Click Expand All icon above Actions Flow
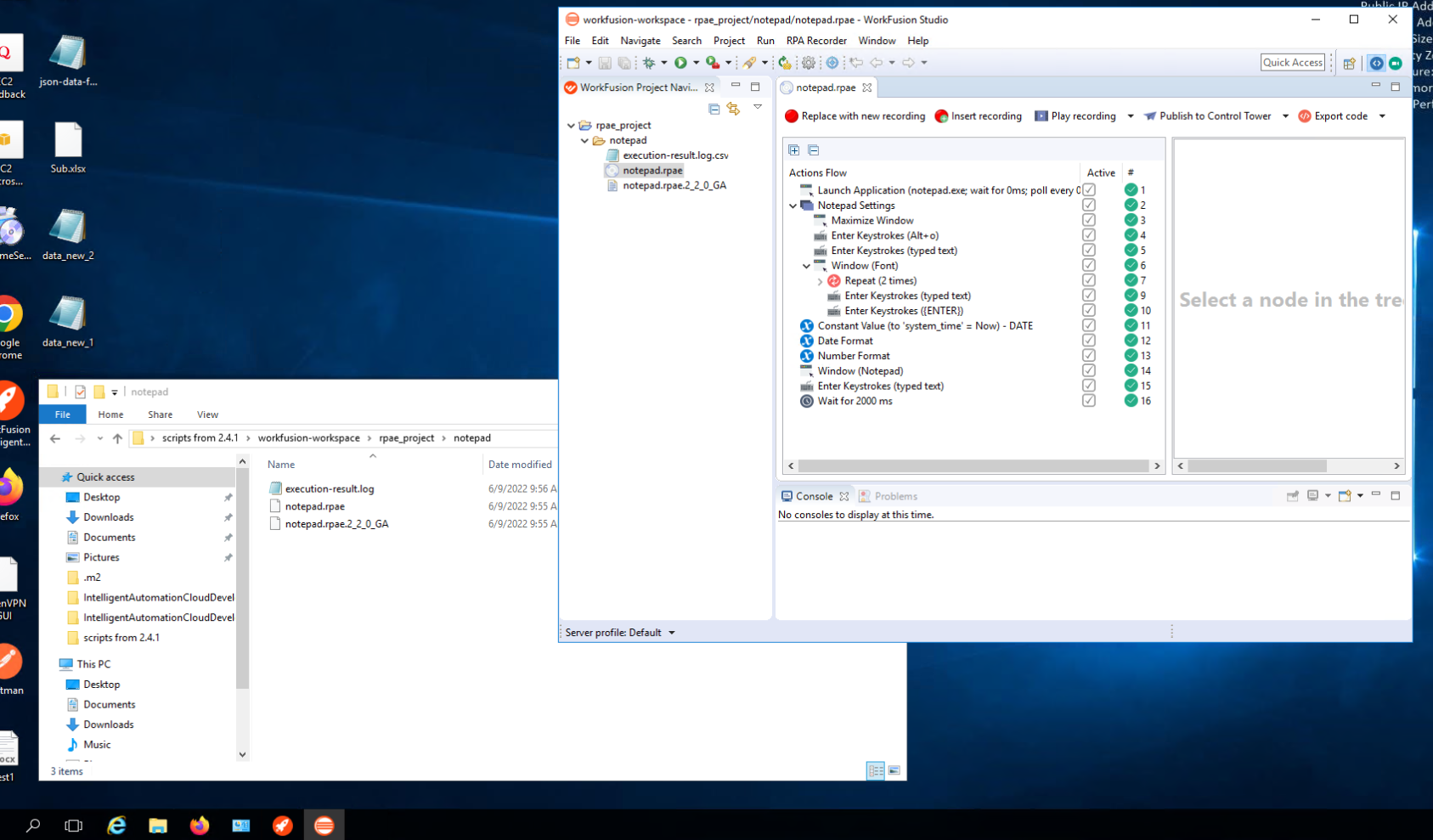Viewport: 1433px width, 840px height. click(x=794, y=150)
